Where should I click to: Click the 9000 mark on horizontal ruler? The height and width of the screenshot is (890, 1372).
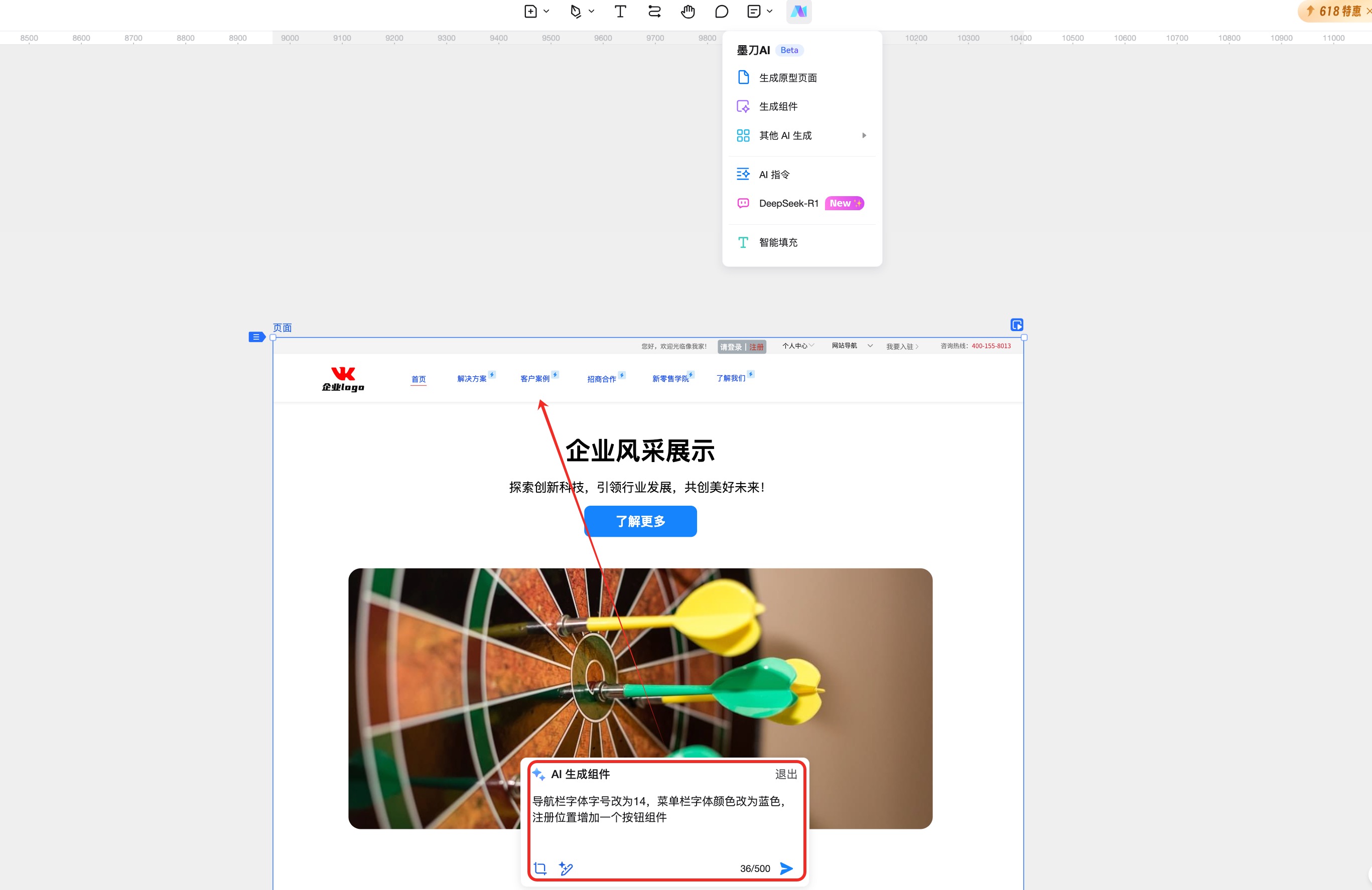pos(290,38)
